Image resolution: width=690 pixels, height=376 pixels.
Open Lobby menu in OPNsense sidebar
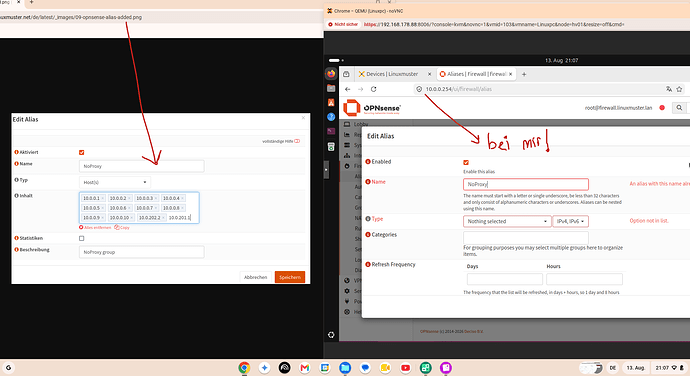(361, 124)
